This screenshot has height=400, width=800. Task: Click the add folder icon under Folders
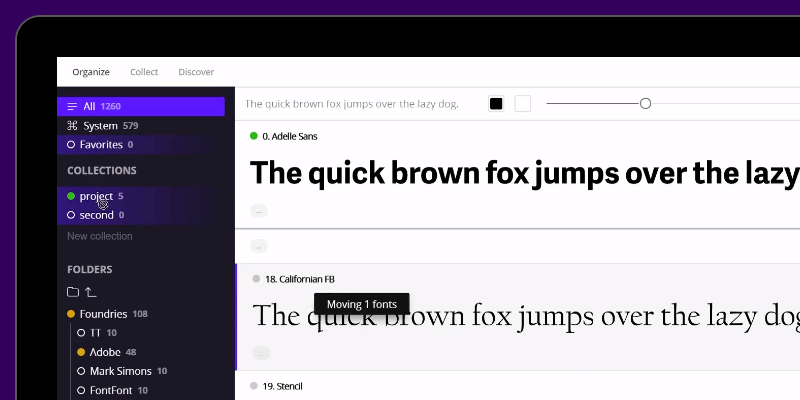(72, 292)
